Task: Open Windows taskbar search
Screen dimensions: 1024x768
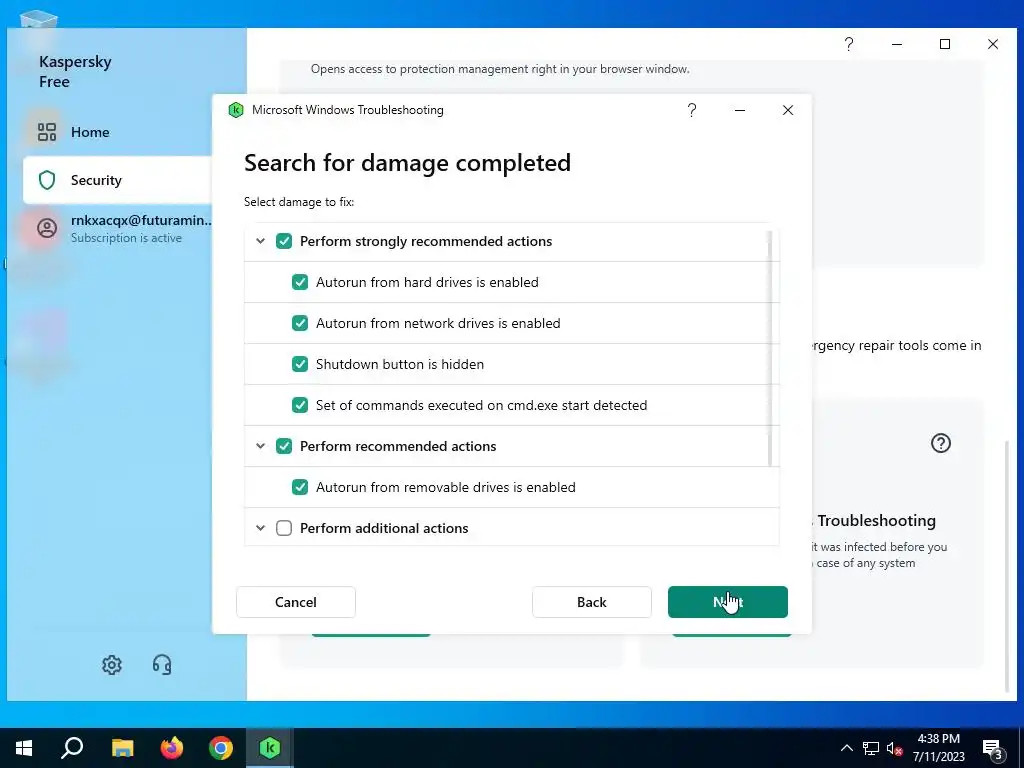Action: (72, 748)
